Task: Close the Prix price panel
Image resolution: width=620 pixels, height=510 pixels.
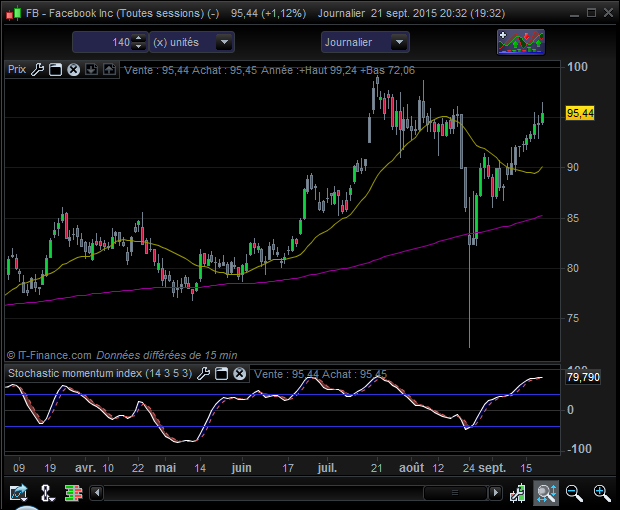Action: coord(73,70)
